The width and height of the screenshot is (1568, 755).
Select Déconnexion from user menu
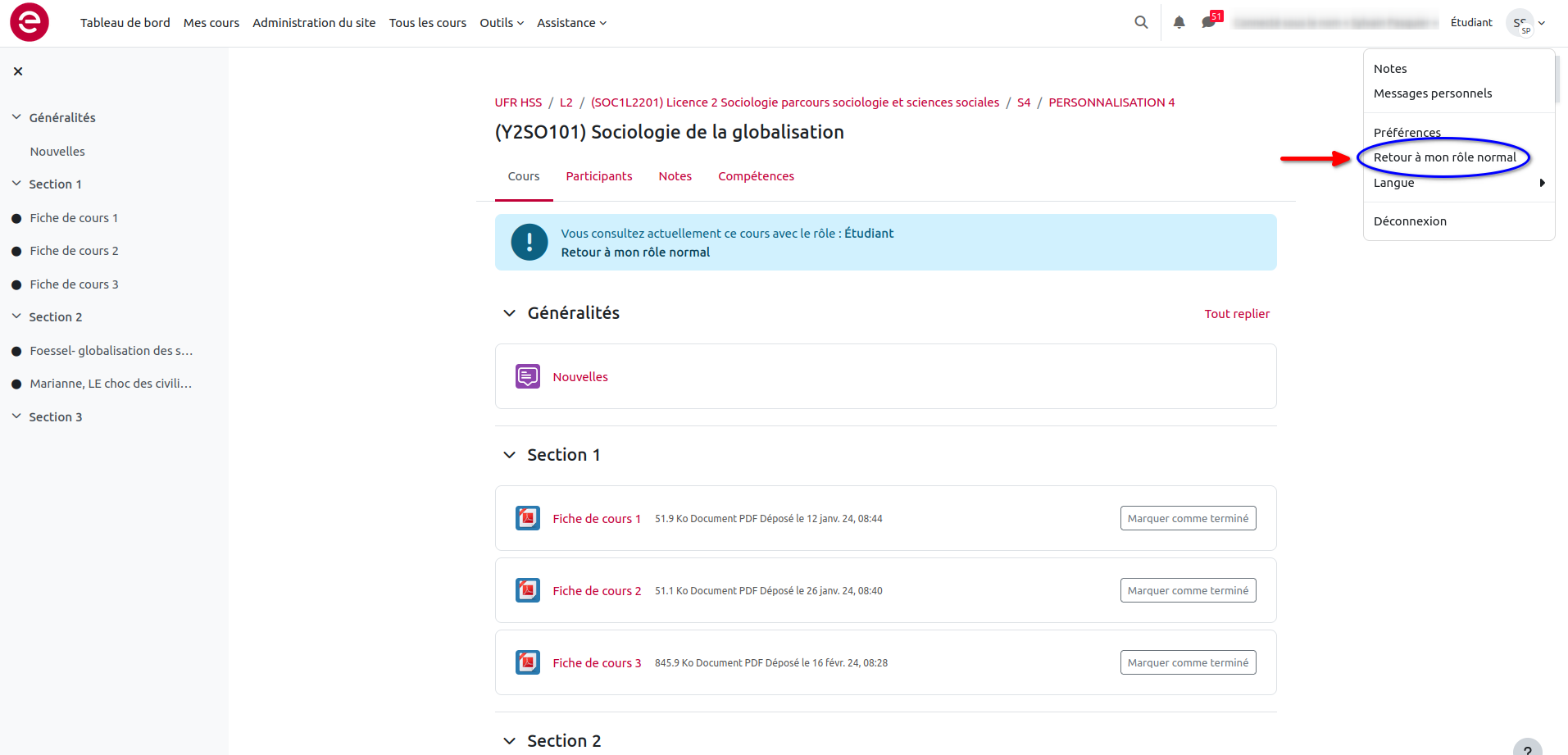pyautogui.click(x=1410, y=221)
